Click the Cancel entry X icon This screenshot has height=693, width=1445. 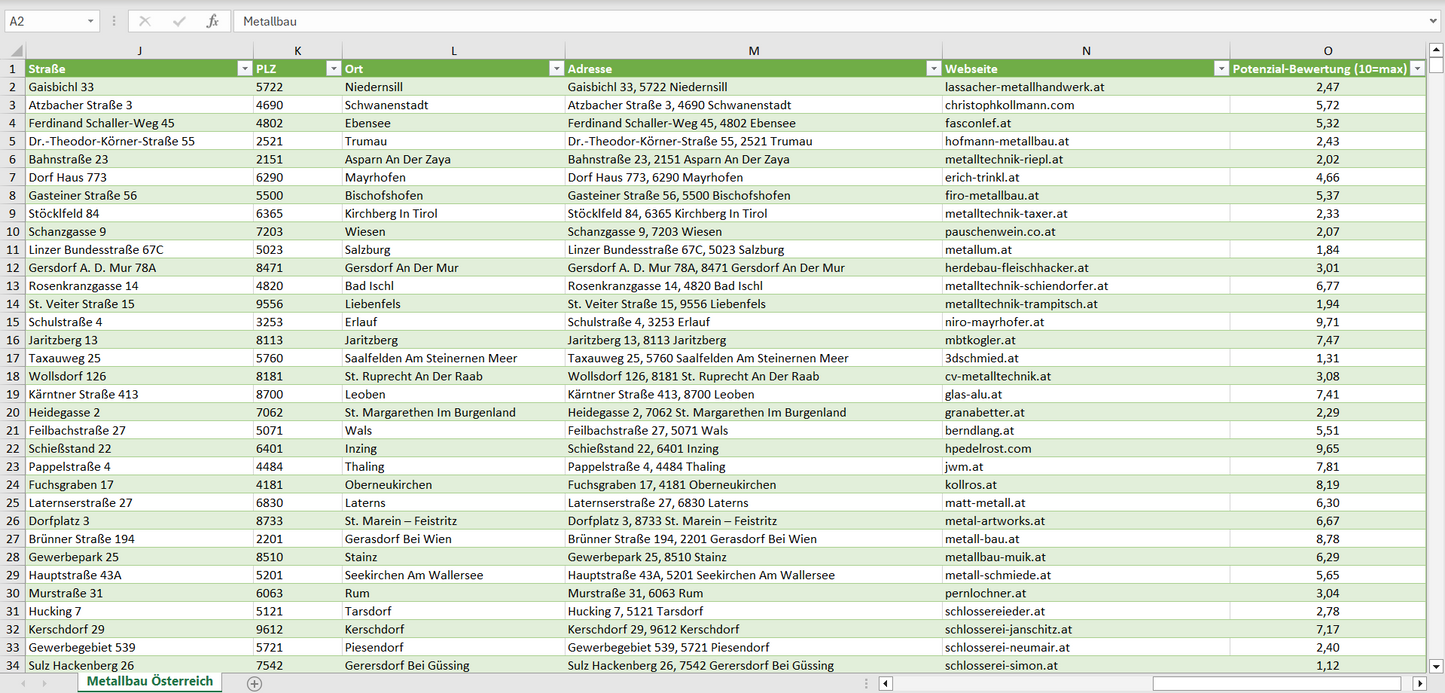click(x=145, y=21)
